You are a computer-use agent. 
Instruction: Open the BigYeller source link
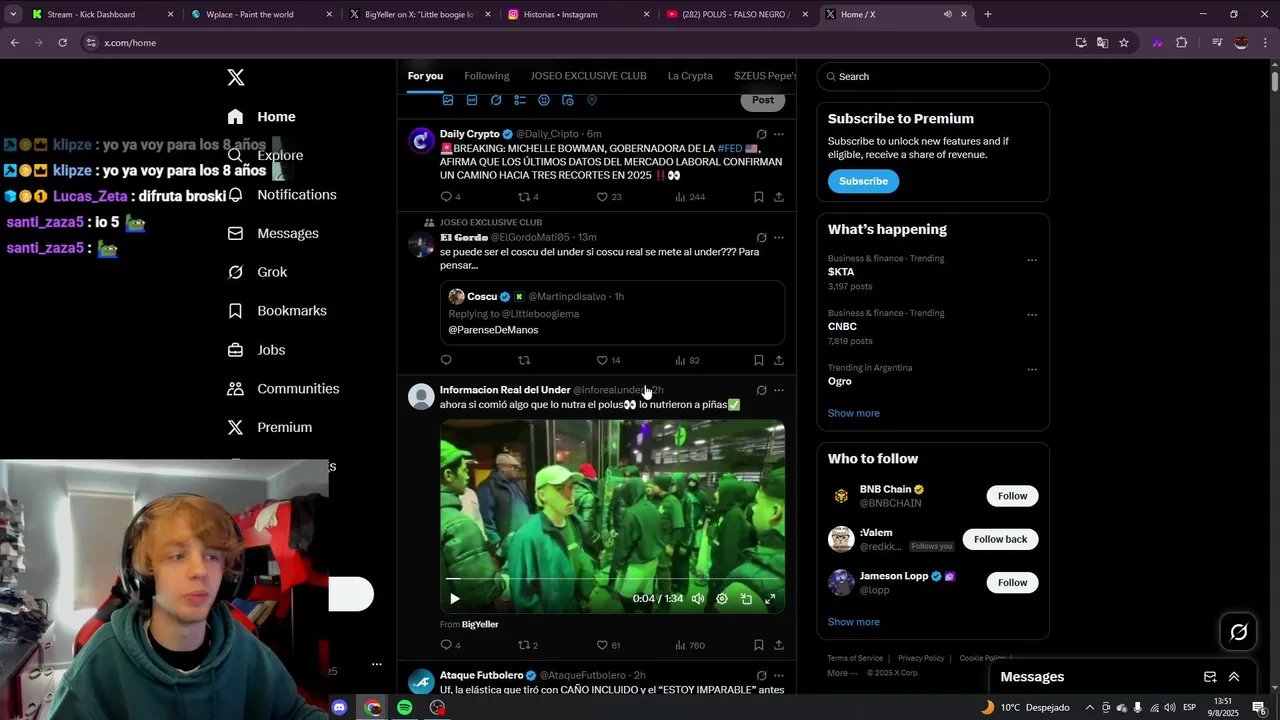click(480, 625)
